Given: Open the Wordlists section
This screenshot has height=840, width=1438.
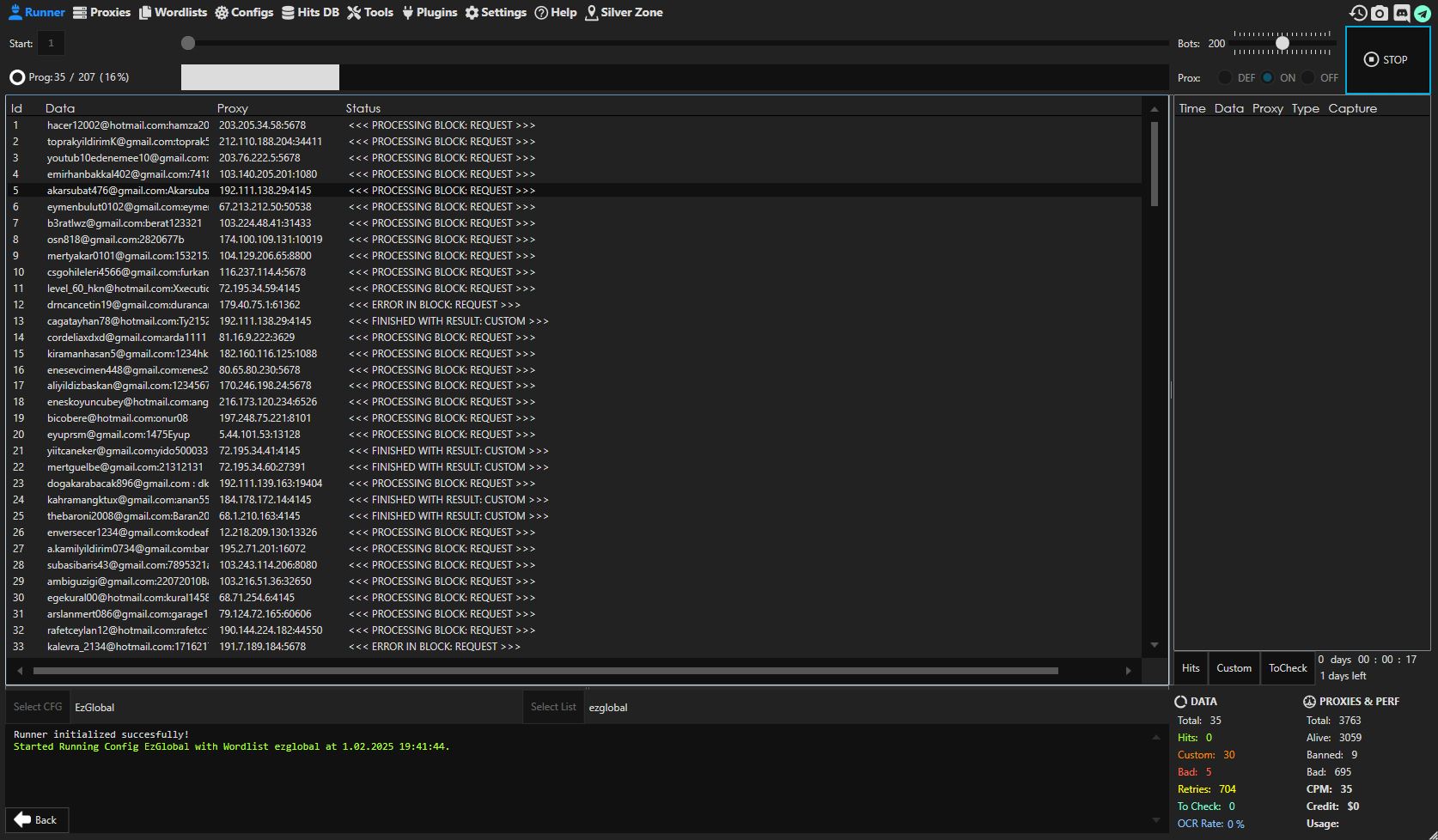Looking at the screenshot, I should point(173,12).
